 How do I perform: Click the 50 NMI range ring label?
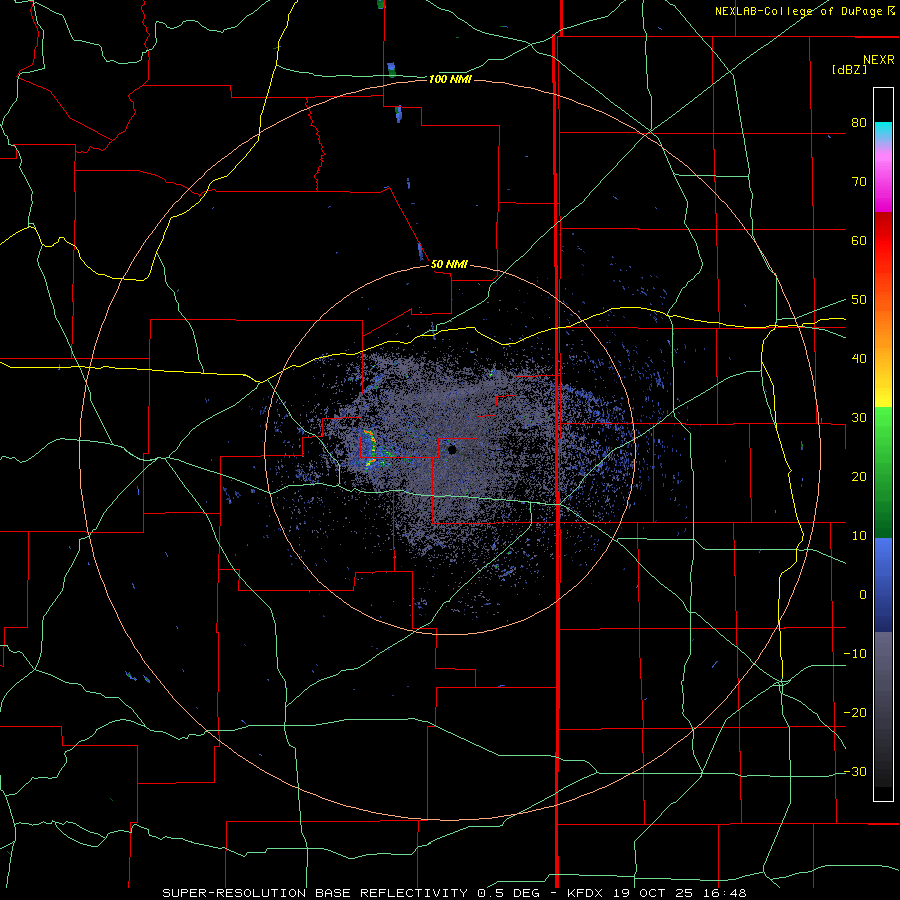click(x=449, y=265)
